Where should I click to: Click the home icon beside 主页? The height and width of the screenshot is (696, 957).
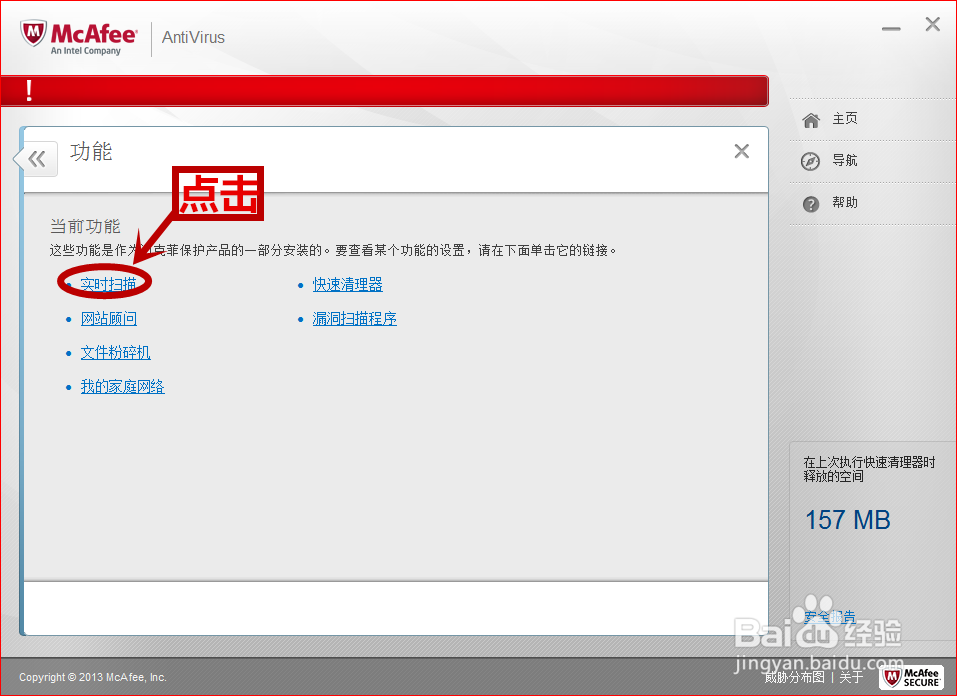point(811,120)
